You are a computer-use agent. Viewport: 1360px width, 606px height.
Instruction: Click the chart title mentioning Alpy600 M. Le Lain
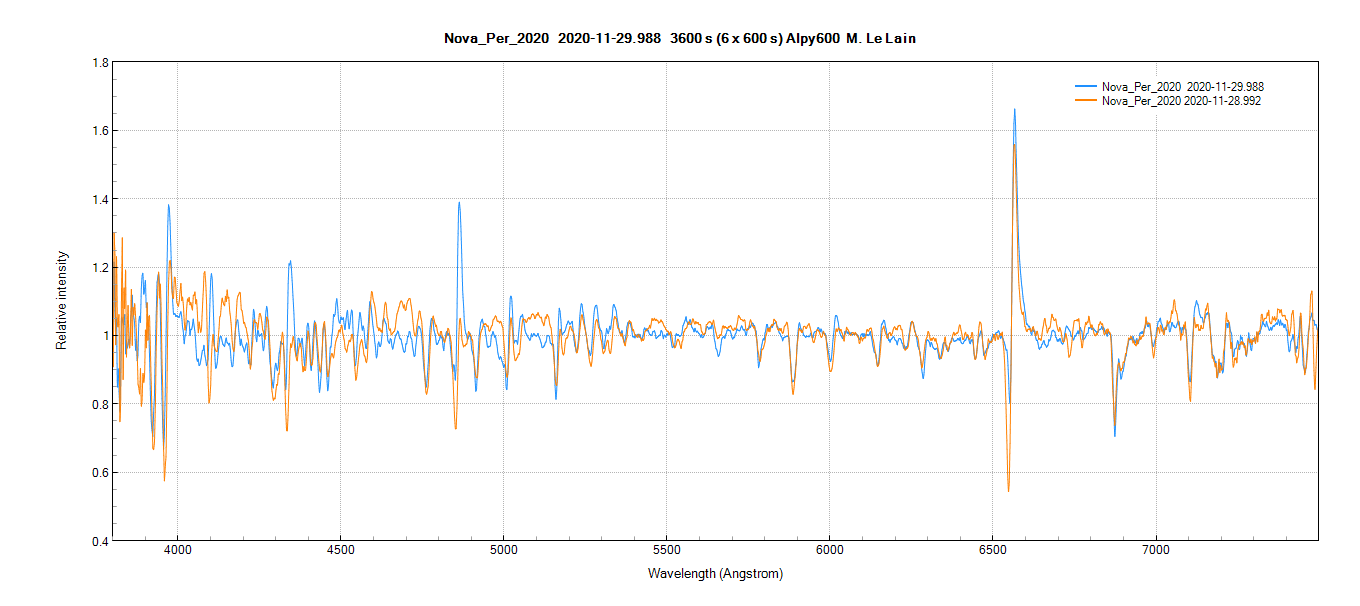click(x=679, y=38)
